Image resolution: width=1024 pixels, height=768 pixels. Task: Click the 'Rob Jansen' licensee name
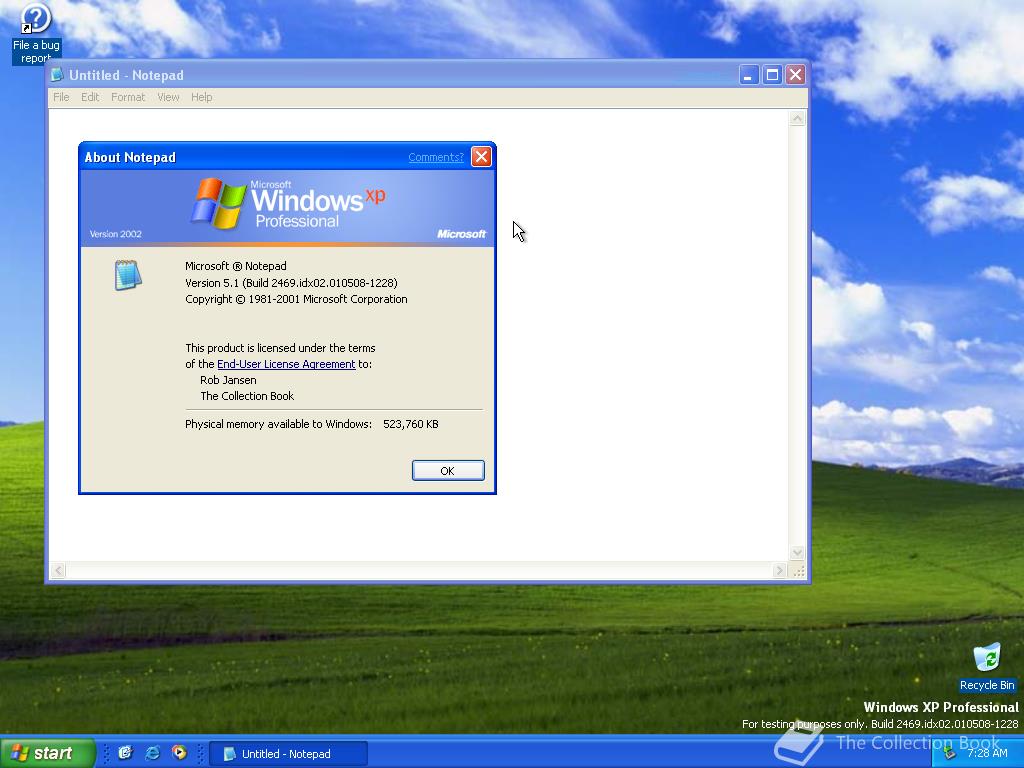228,380
